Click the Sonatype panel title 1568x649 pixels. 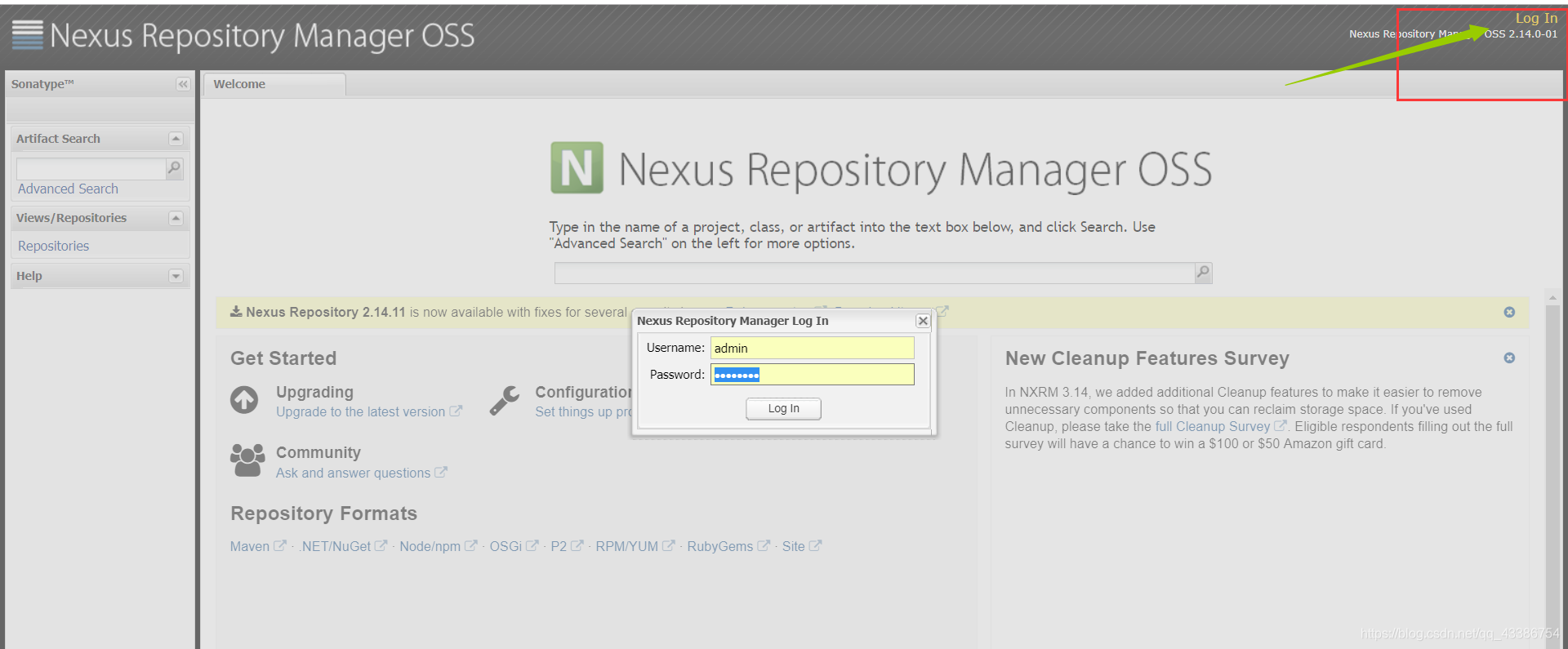(42, 84)
